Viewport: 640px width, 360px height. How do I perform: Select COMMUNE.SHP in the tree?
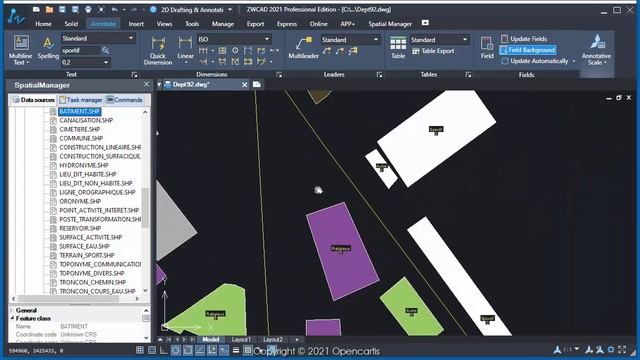(x=81, y=138)
